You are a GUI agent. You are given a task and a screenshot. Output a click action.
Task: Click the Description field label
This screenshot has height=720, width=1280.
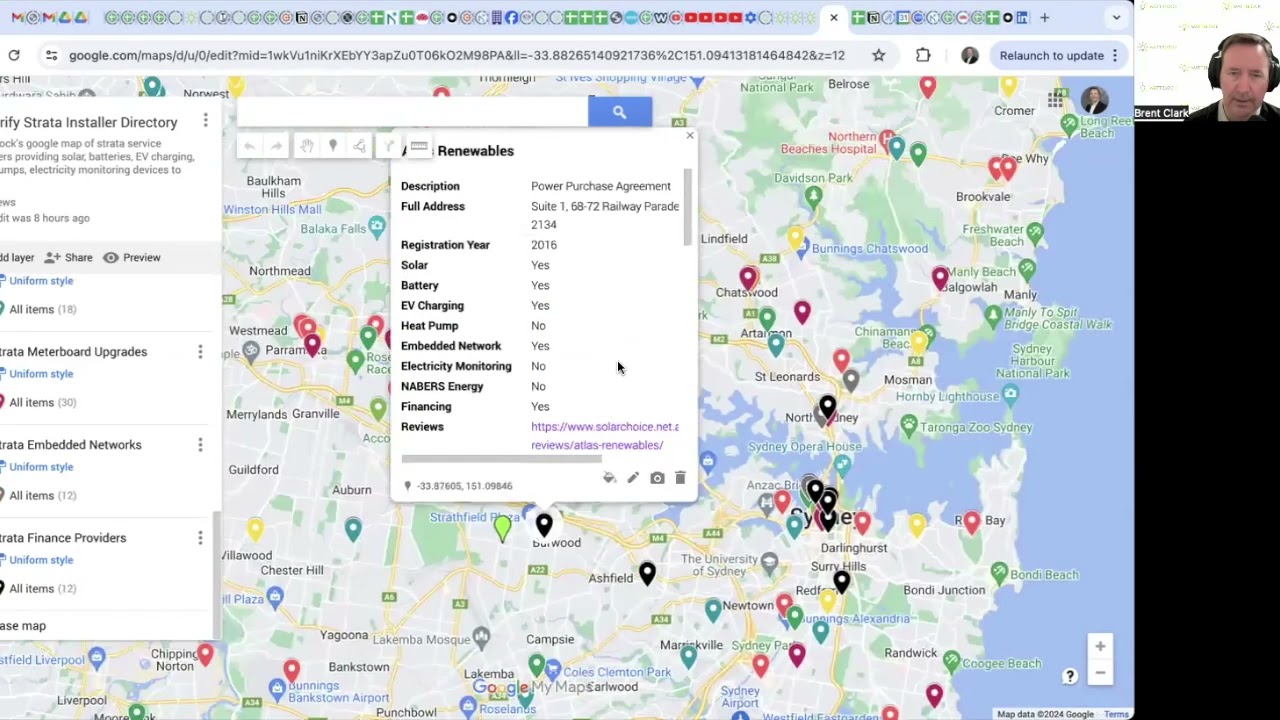pyautogui.click(x=430, y=186)
